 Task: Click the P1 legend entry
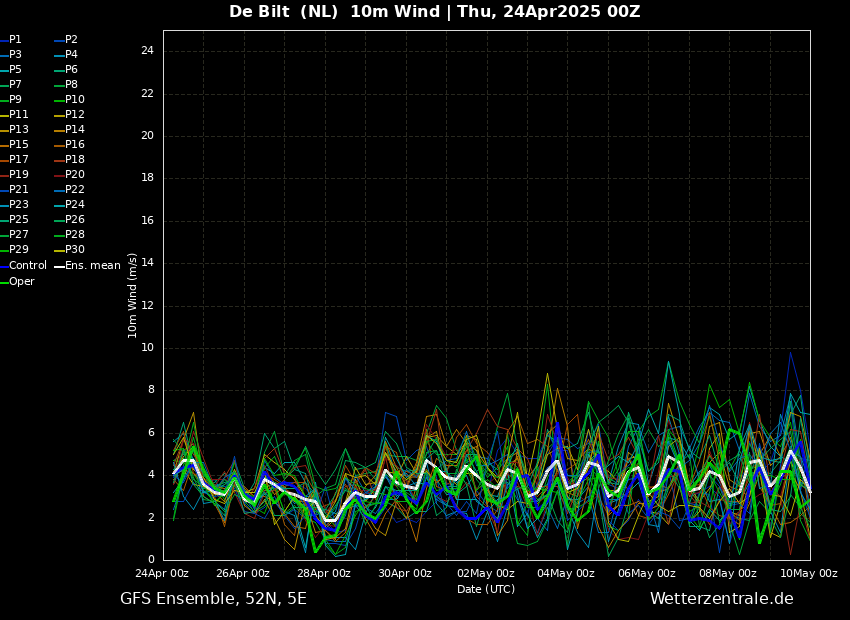[x=15, y=40]
